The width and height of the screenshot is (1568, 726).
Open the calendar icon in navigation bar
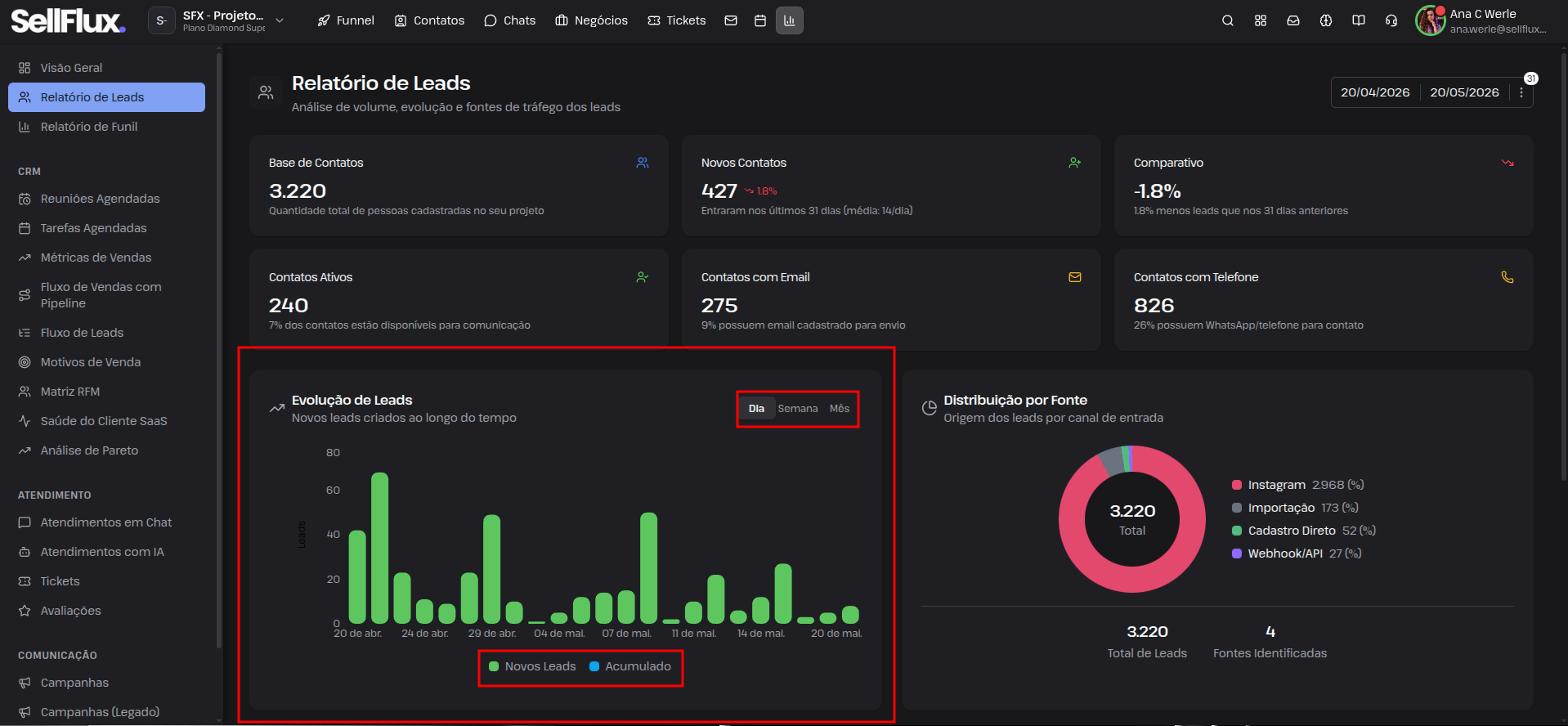[759, 20]
